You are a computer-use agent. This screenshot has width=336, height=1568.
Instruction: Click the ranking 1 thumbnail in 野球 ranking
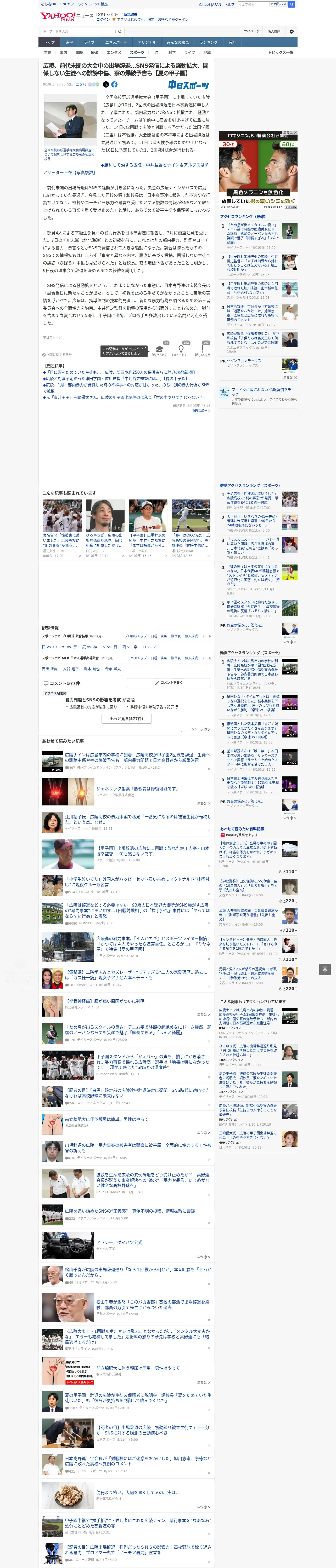click(x=290, y=231)
